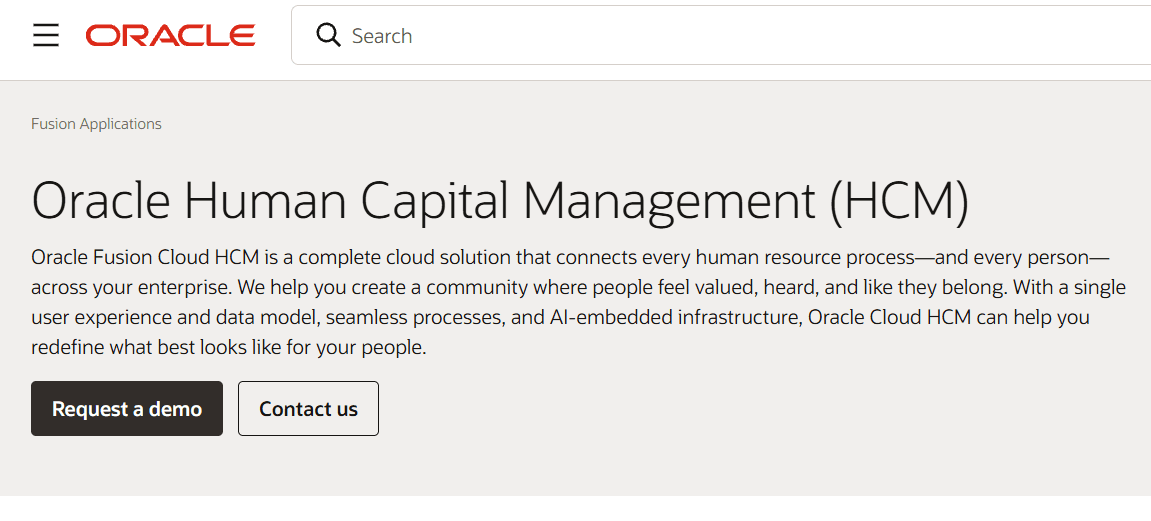Click the Oracle logo
Image resolution: width=1151 pixels, height=521 pixels.
(170, 35)
